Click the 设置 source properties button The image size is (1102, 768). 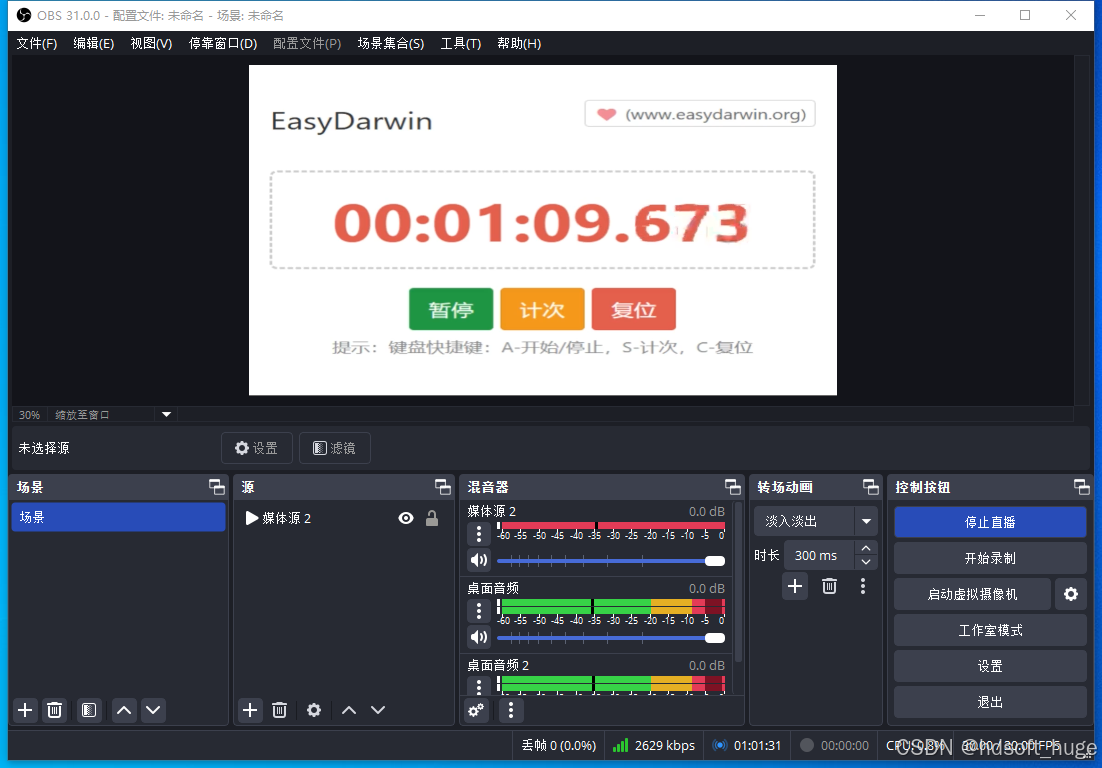pos(257,448)
